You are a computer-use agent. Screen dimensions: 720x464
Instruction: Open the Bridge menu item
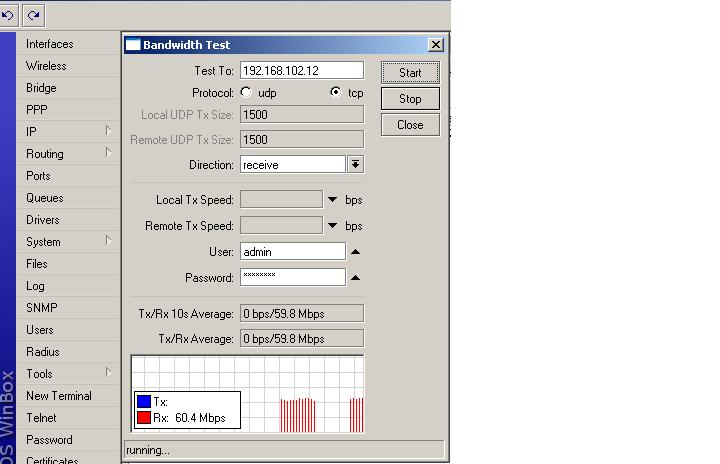click(x=68, y=88)
